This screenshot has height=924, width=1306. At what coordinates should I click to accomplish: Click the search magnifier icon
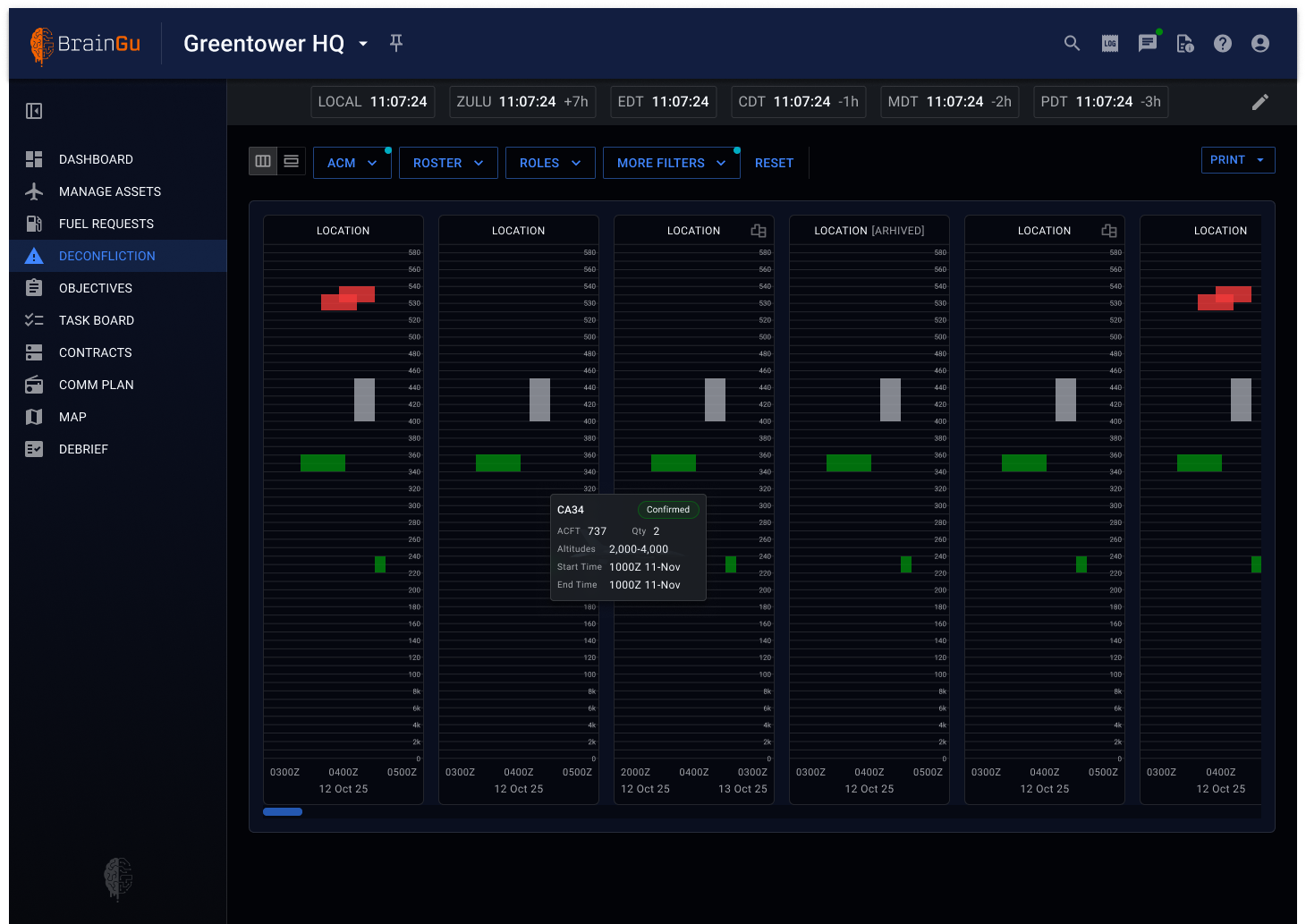pyautogui.click(x=1072, y=43)
